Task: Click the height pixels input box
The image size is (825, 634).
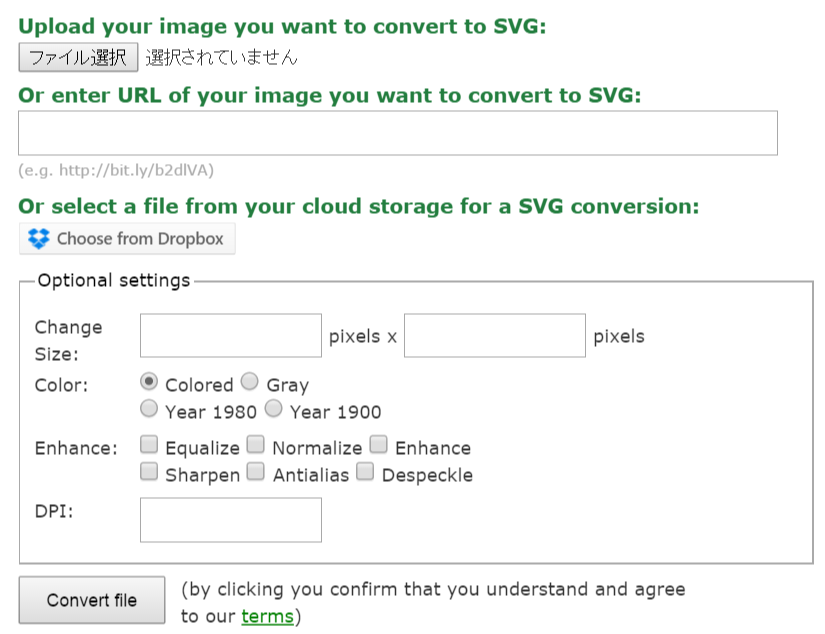Action: [494, 336]
